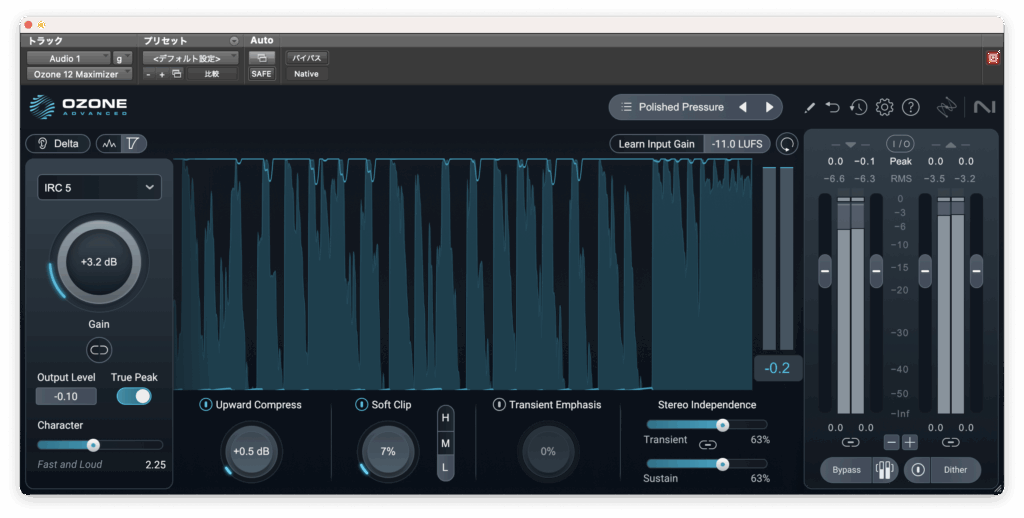Viewport: 1024px width, 518px height.
Task: Enable the Transient Emphasis power button
Action: [x=499, y=405]
